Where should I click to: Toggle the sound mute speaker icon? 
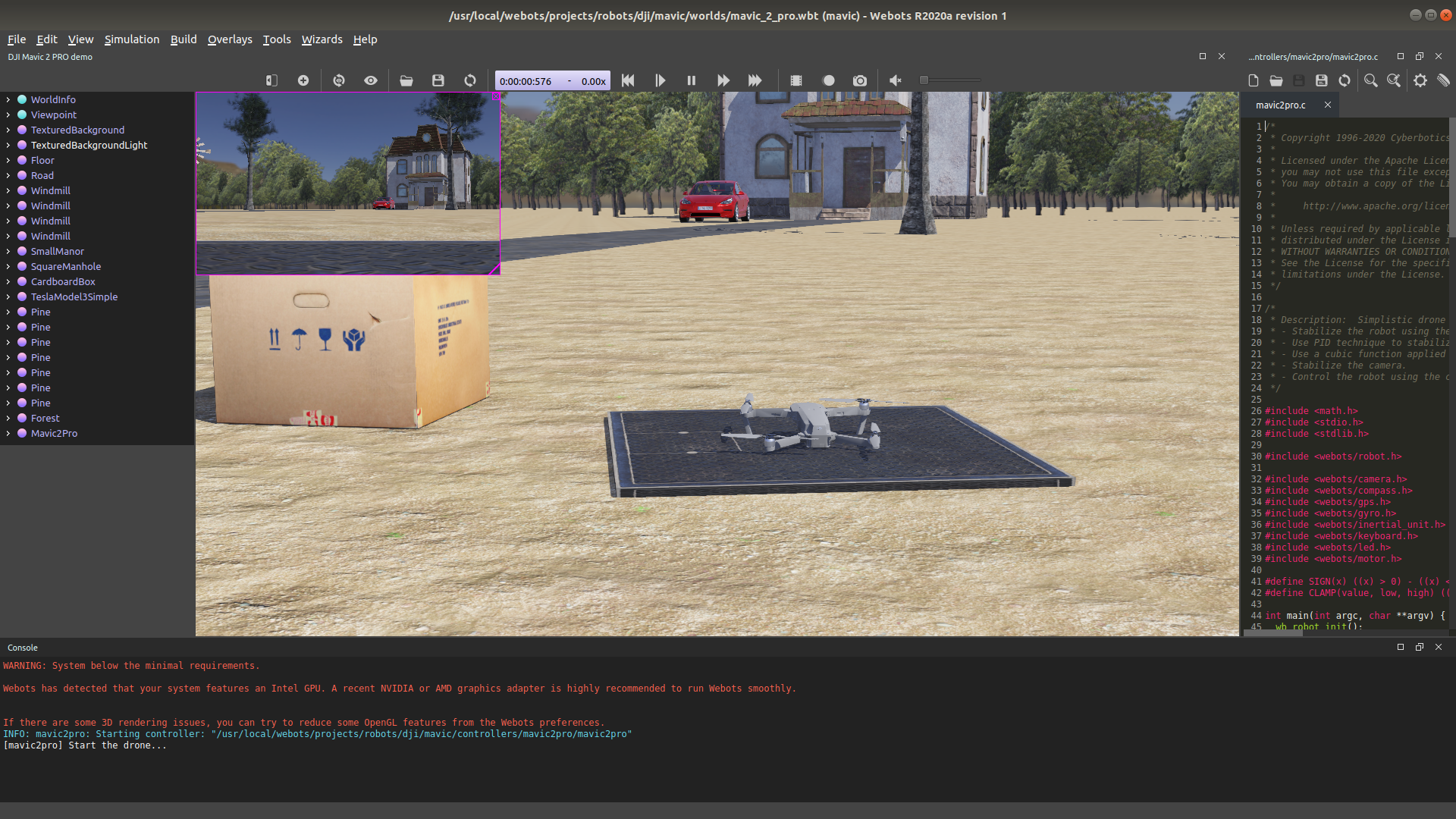point(896,80)
